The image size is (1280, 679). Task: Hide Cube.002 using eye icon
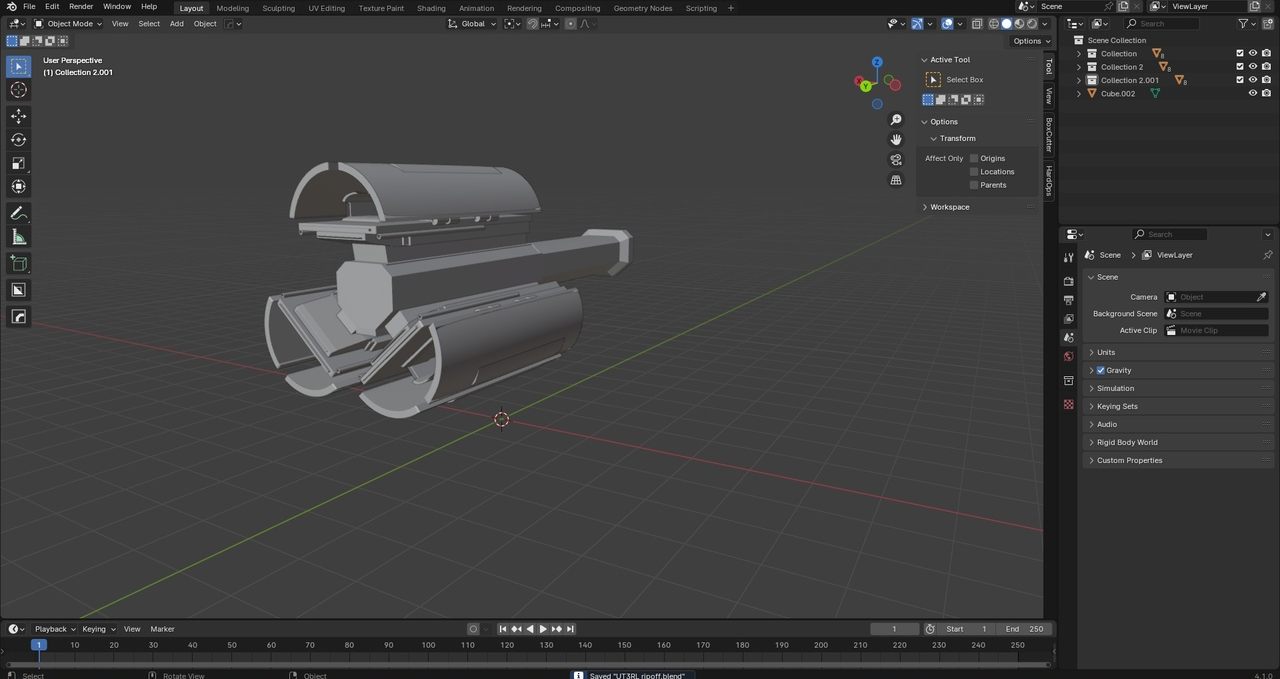(x=1252, y=93)
